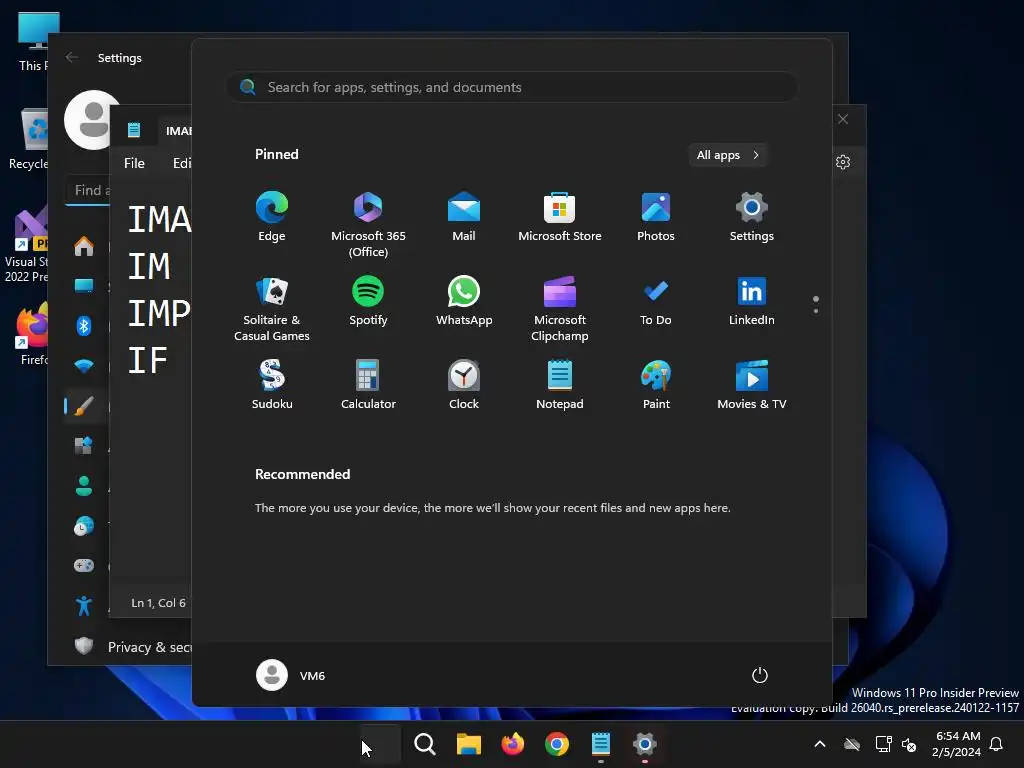The width and height of the screenshot is (1024, 768).
Task: Open Google Chrome from taskbar
Action: 556,744
